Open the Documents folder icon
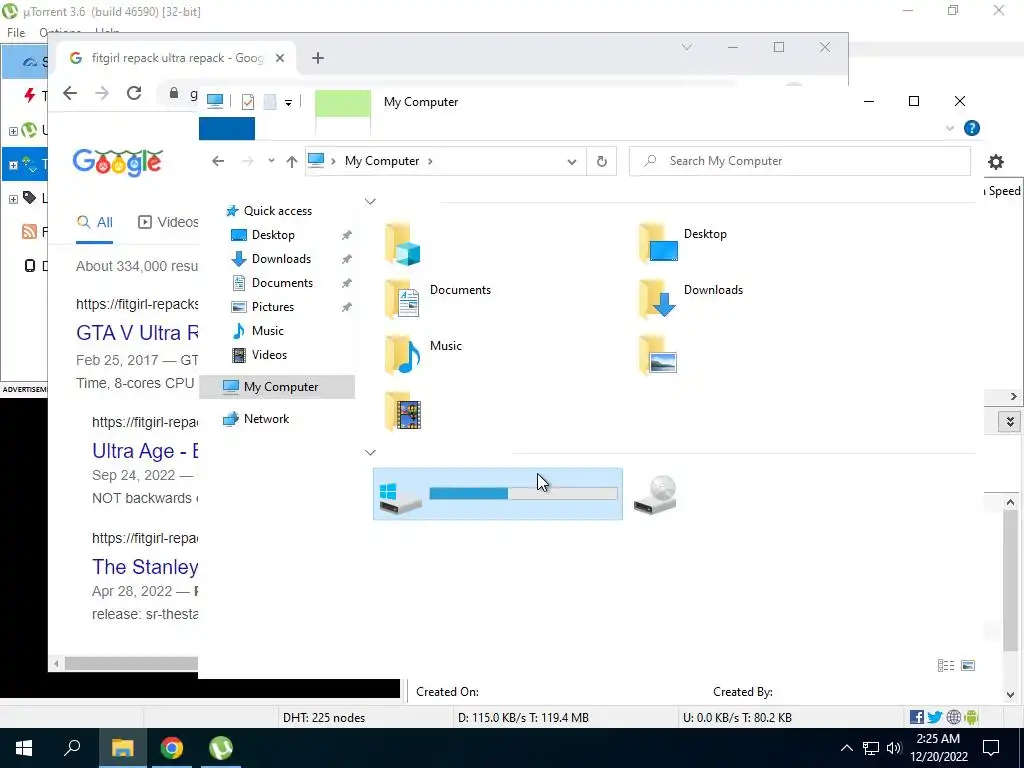Screen dimensions: 1024x768 [x=403, y=300]
